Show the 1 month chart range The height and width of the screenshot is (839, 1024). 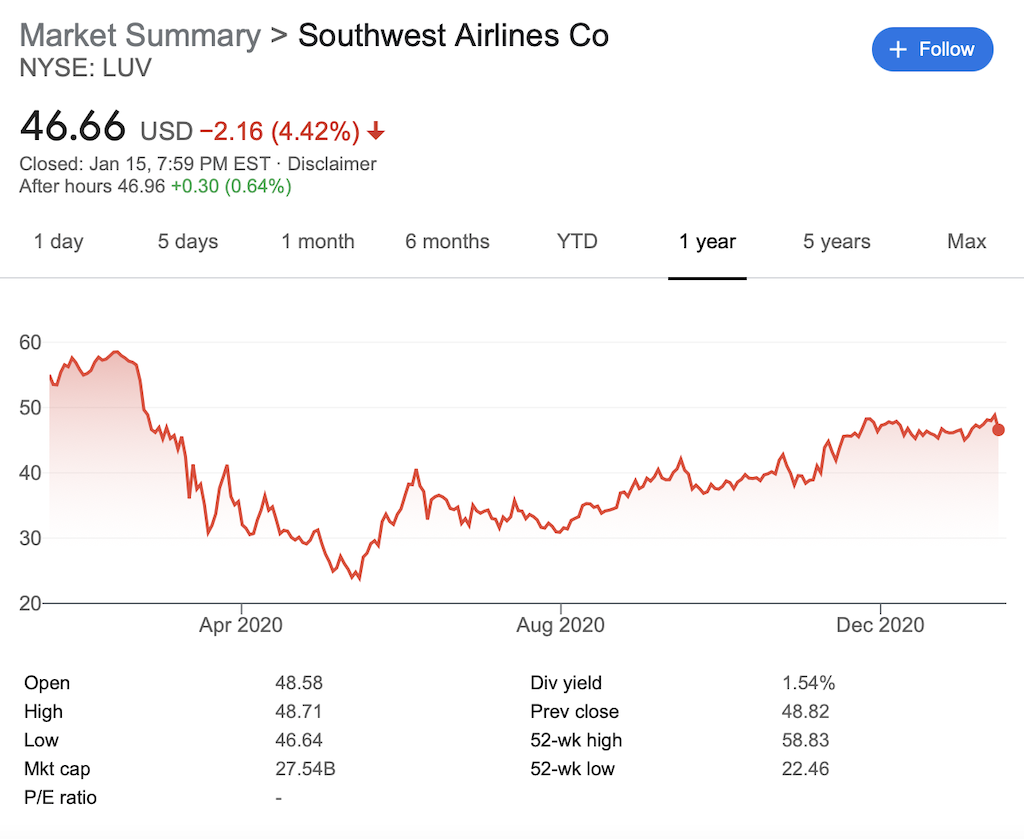coord(318,241)
